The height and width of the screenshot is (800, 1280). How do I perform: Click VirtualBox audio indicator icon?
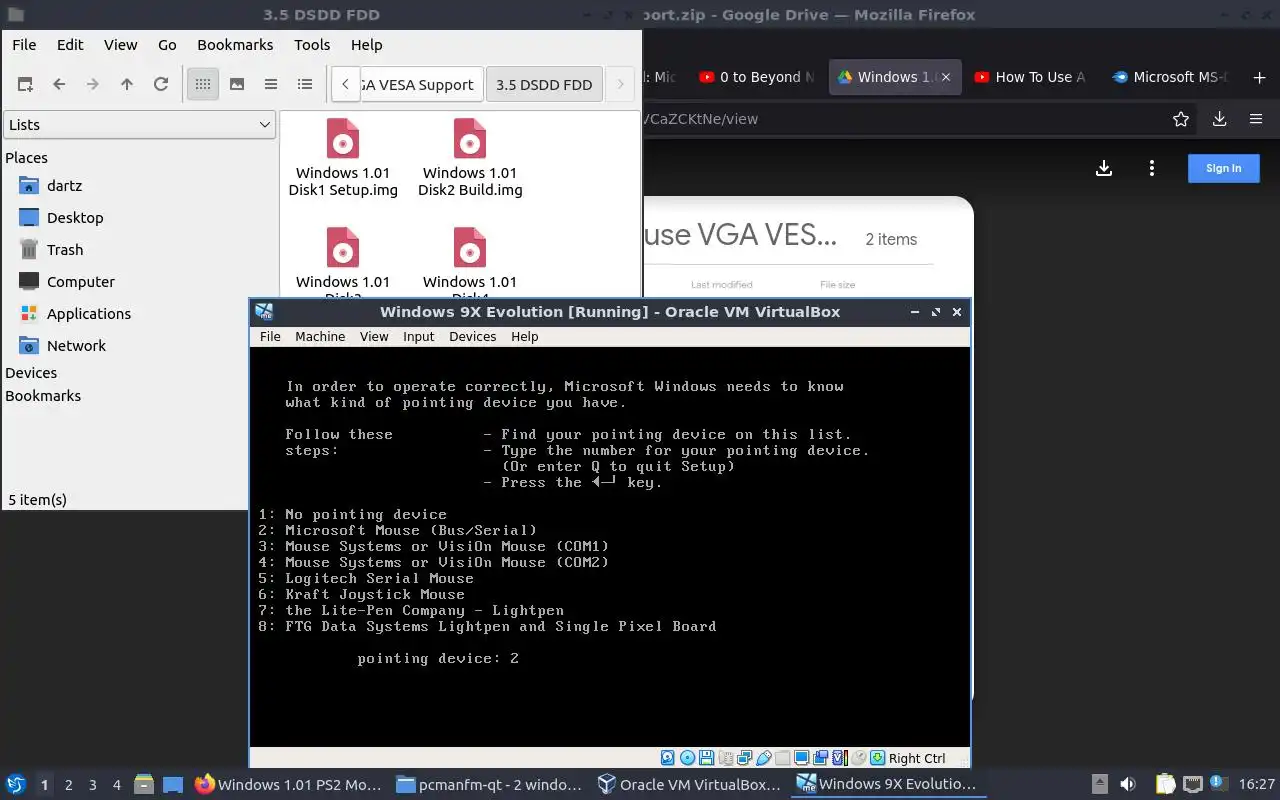click(726, 758)
